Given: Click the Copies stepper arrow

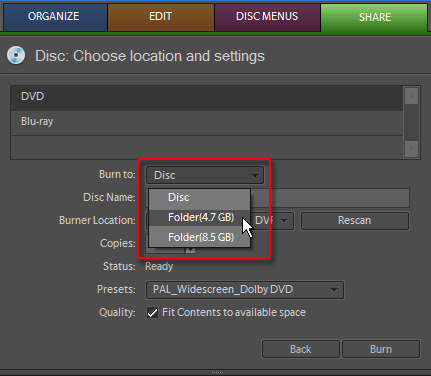Looking at the screenshot, I should [x=190, y=249].
